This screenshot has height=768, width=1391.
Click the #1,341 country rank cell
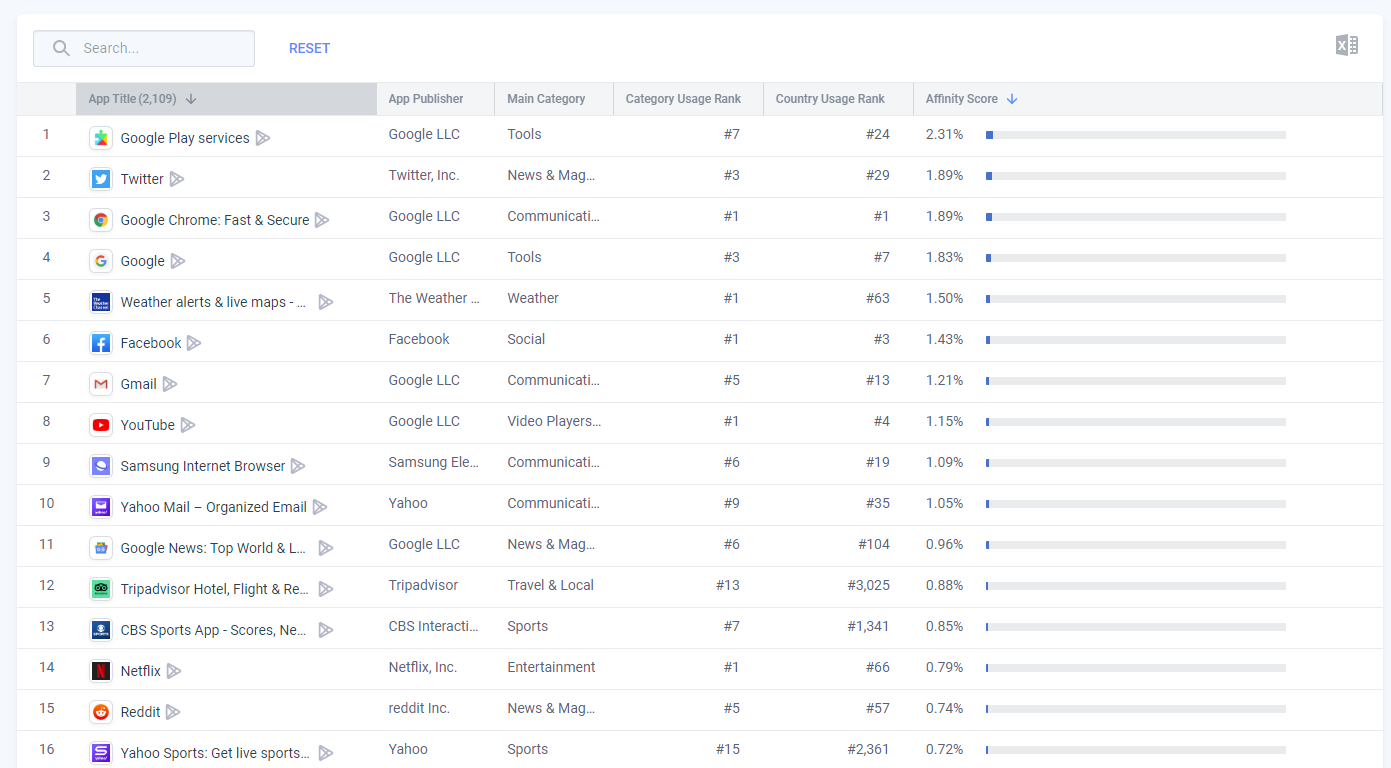coord(868,626)
